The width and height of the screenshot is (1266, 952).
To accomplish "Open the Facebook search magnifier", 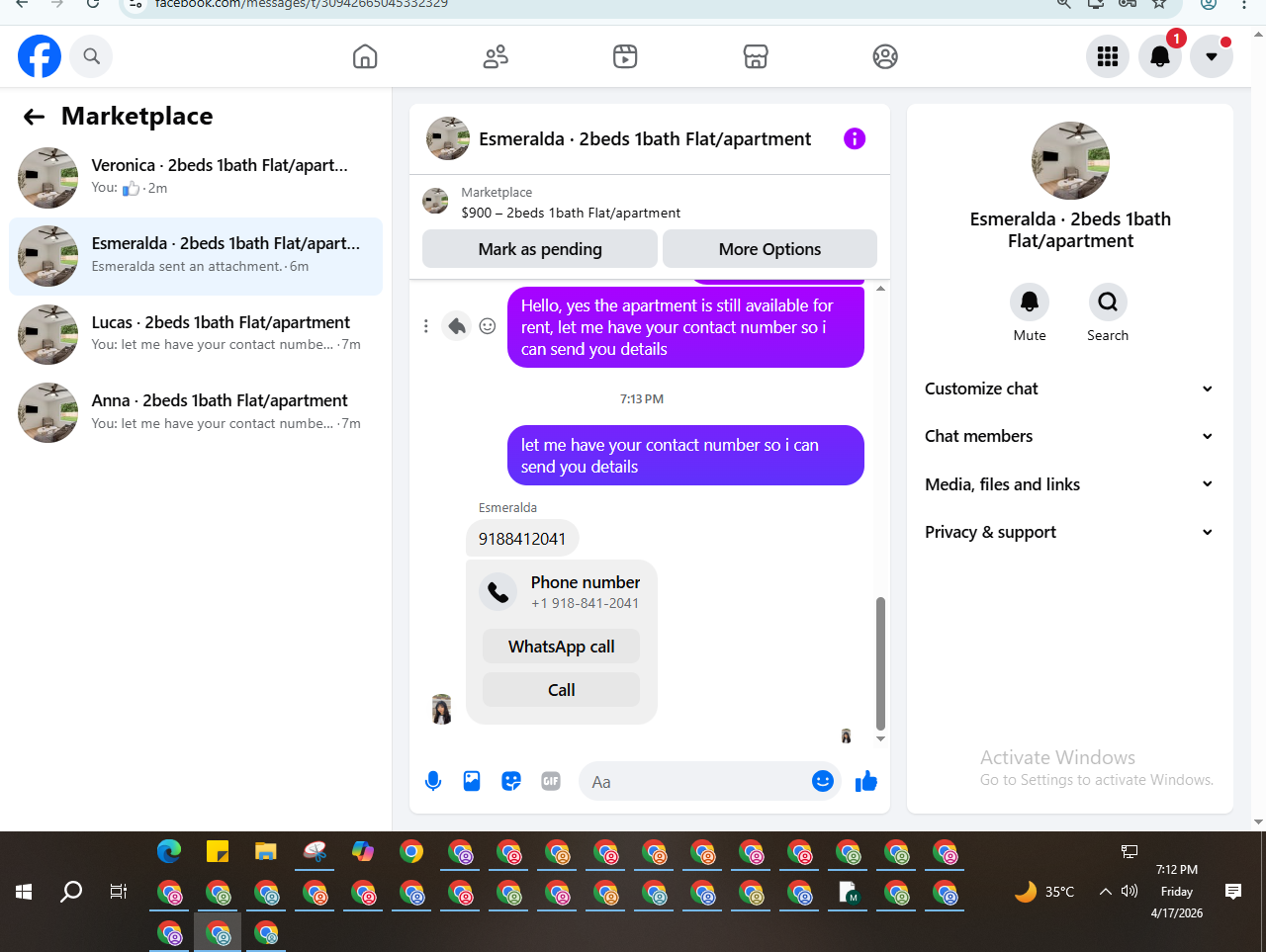I will pyautogui.click(x=91, y=56).
